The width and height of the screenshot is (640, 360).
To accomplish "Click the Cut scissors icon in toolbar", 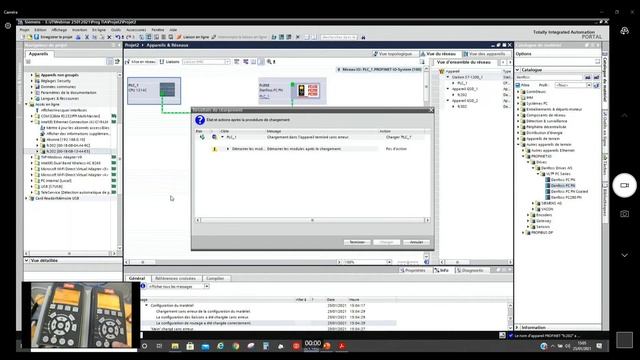I will 87,37.
